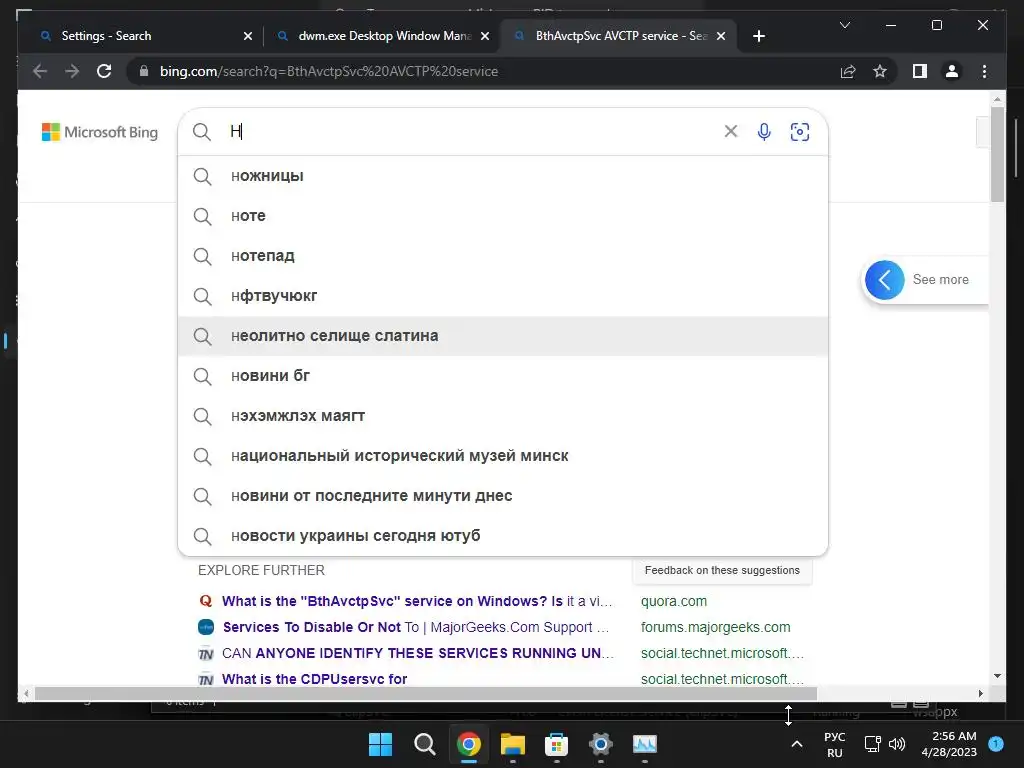Open Services To Disable Or Not link
The height and width of the screenshot is (768, 1024).
pos(416,627)
